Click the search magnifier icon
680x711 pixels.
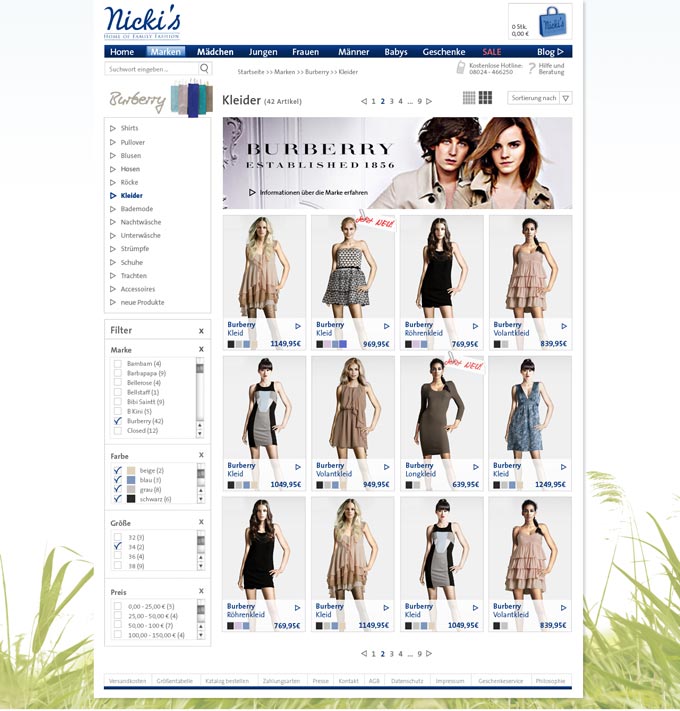(205, 69)
